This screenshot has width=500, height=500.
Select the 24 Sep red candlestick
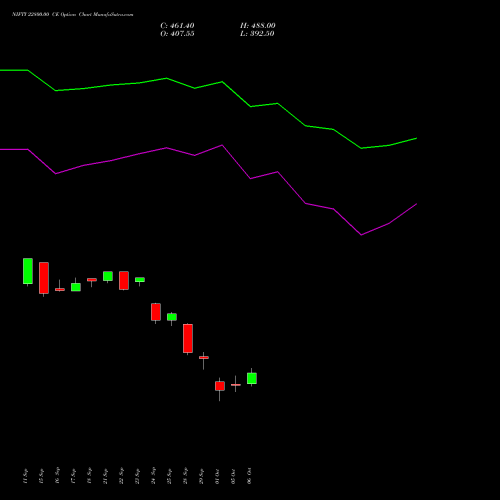[x=156, y=312]
